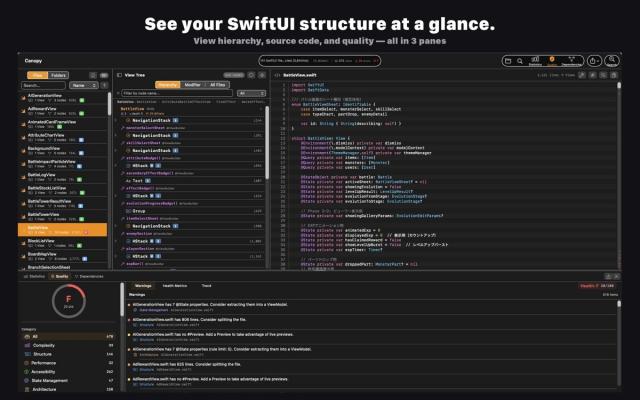Select BattleStockListView in file list
This screenshot has width=640, height=400.
pos(63,190)
